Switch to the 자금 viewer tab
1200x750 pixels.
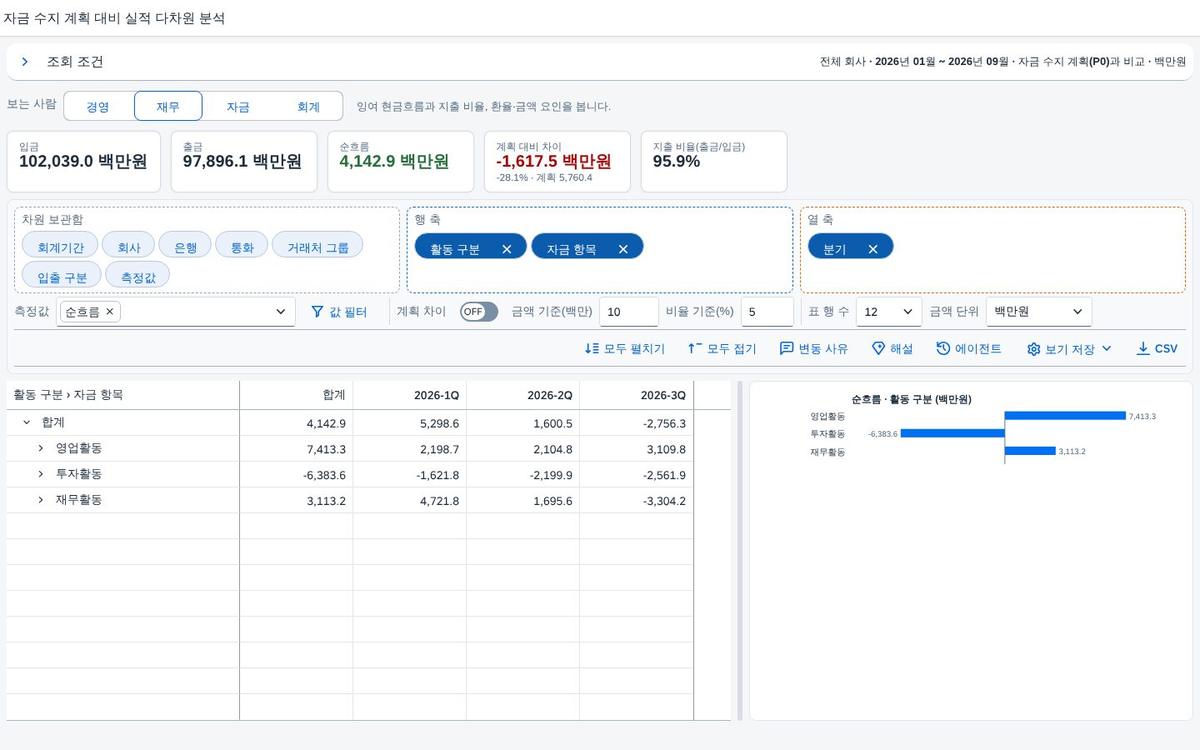[238, 107]
